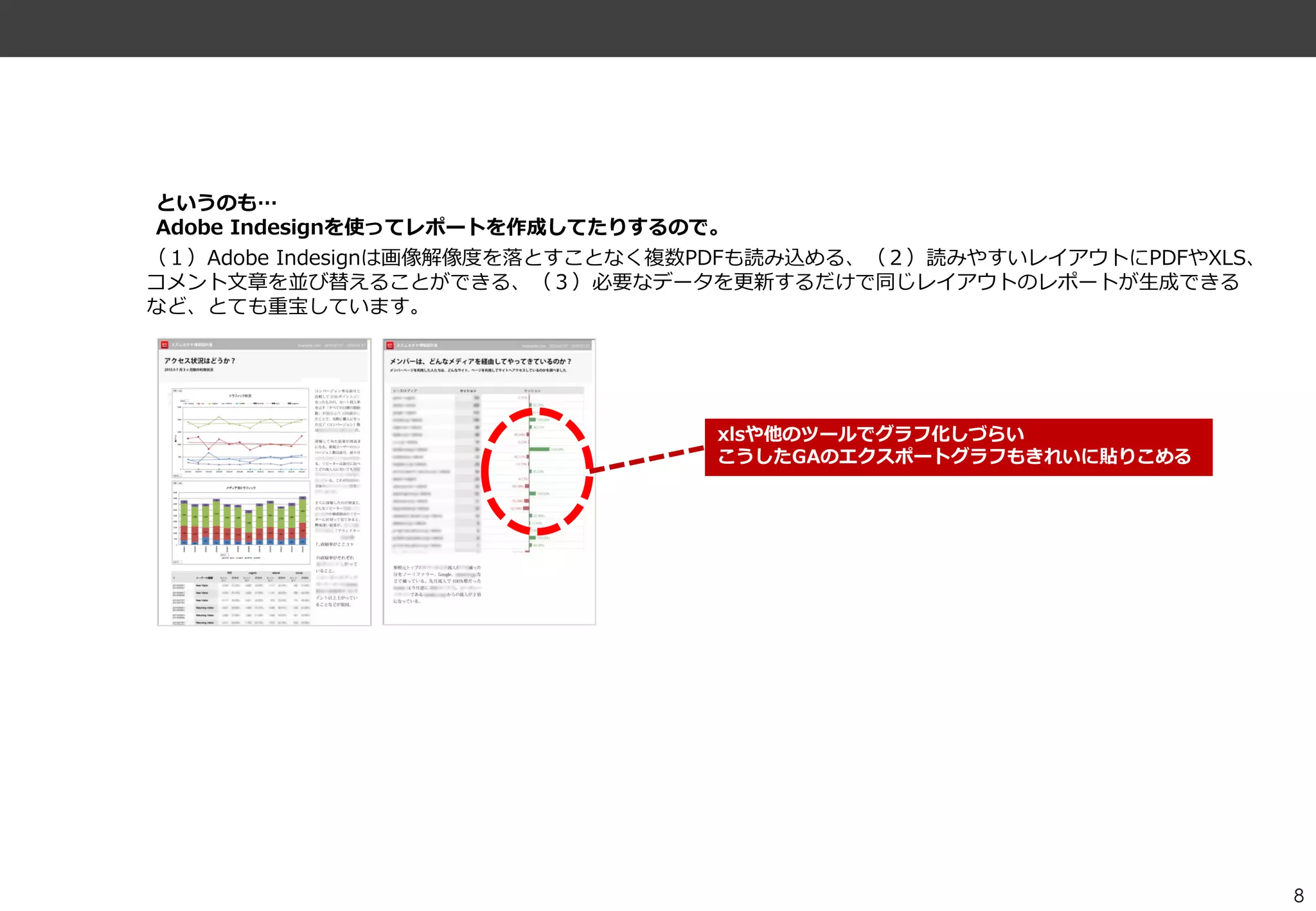Click the red callout box about GA export graphs

point(958,447)
